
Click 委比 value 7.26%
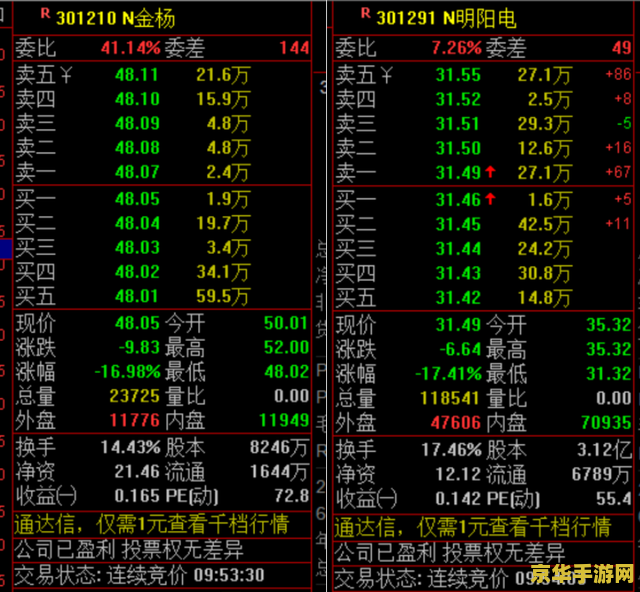pyautogui.click(x=457, y=48)
